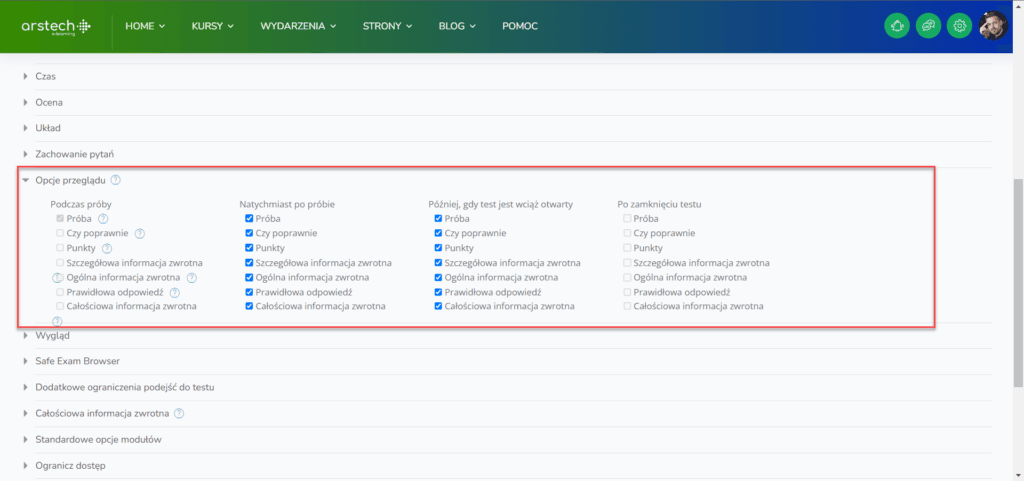
Task: Click Szczegółowa informacja zwrotna checkbox under Podczas próby
Action: pyautogui.click(x=60, y=263)
